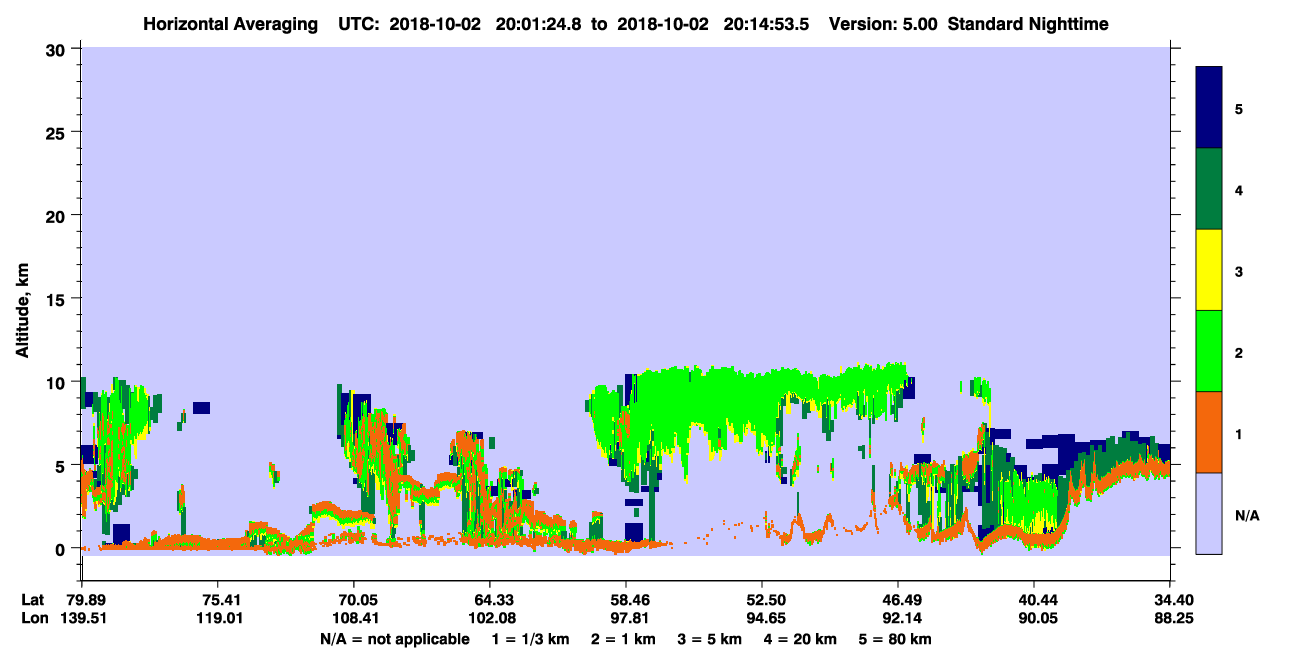Click the lavender N/A colorbar segment
This screenshot has width=1300, height=667.
[1209, 513]
